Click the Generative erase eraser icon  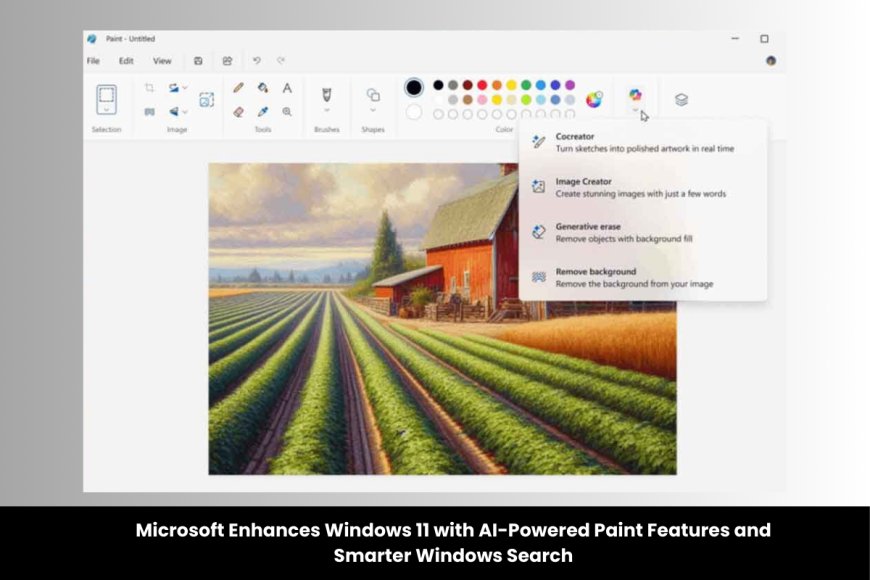click(x=538, y=231)
